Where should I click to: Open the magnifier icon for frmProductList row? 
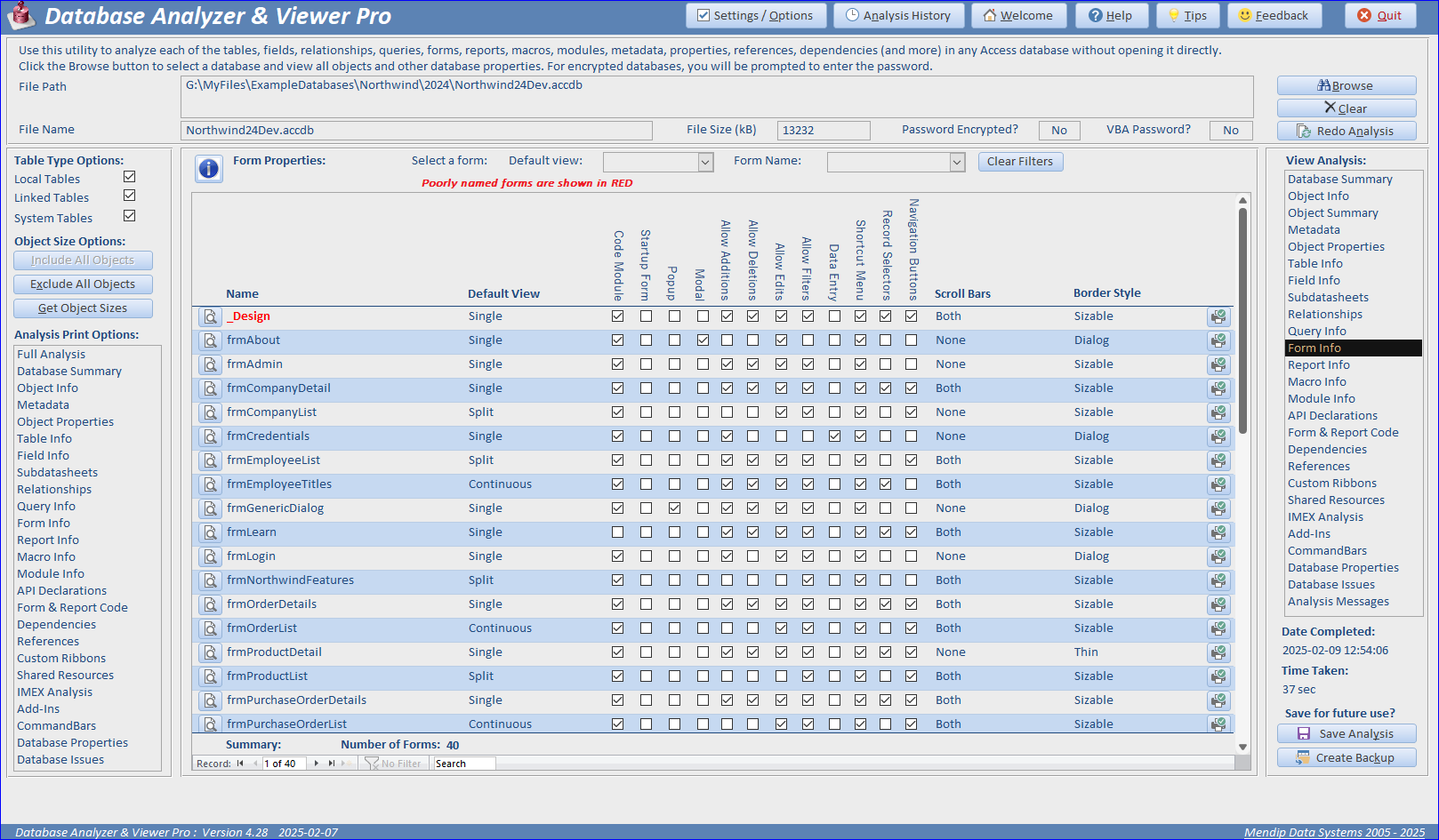[x=210, y=676]
